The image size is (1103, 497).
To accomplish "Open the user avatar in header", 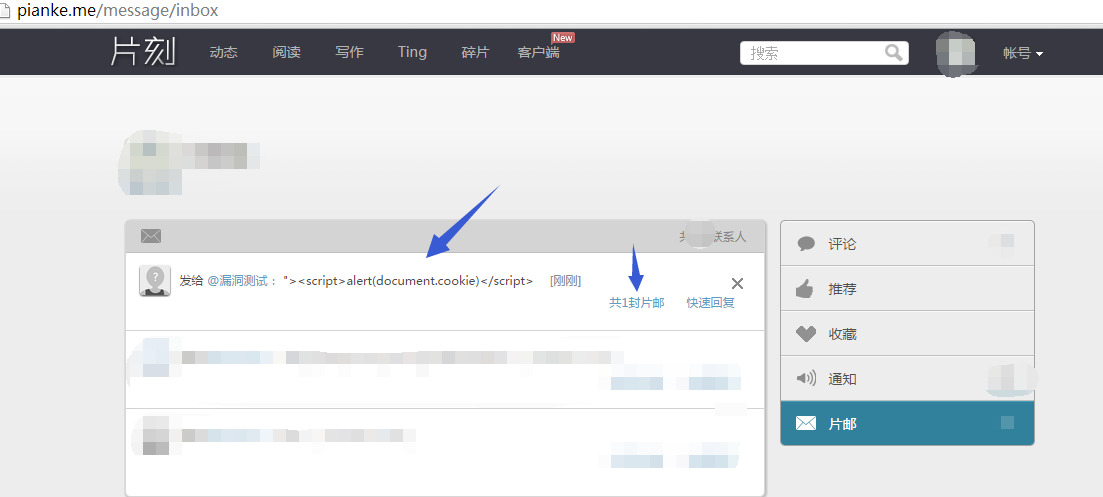I will tap(956, 53).
